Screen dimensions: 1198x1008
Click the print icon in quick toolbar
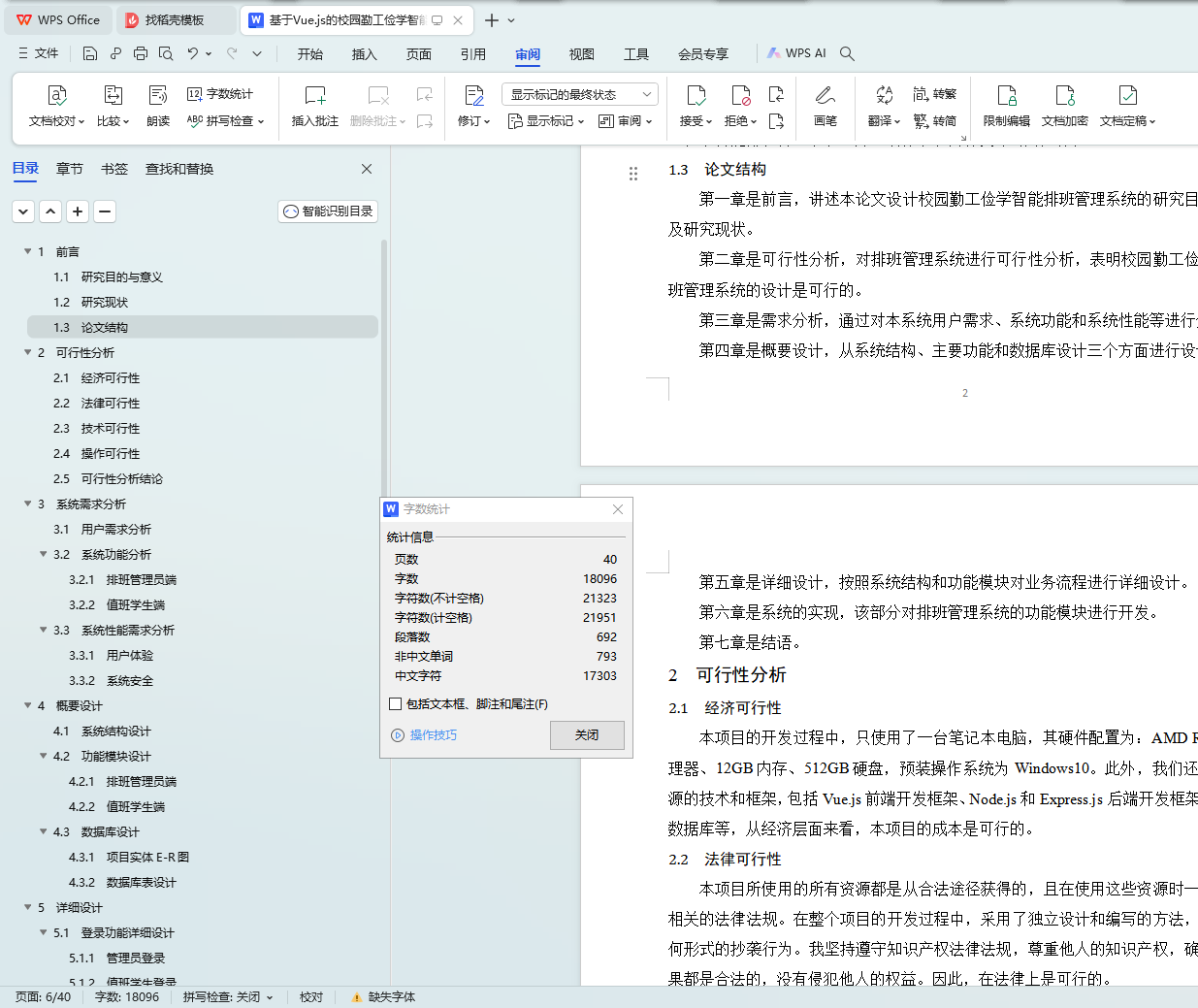[x=141, y=53]
